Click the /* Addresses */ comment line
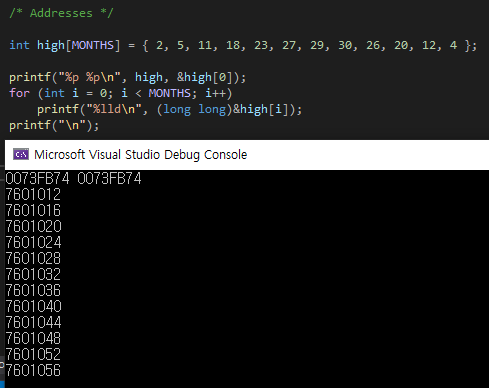Screen dimensions: 489x388 point(61,13)
